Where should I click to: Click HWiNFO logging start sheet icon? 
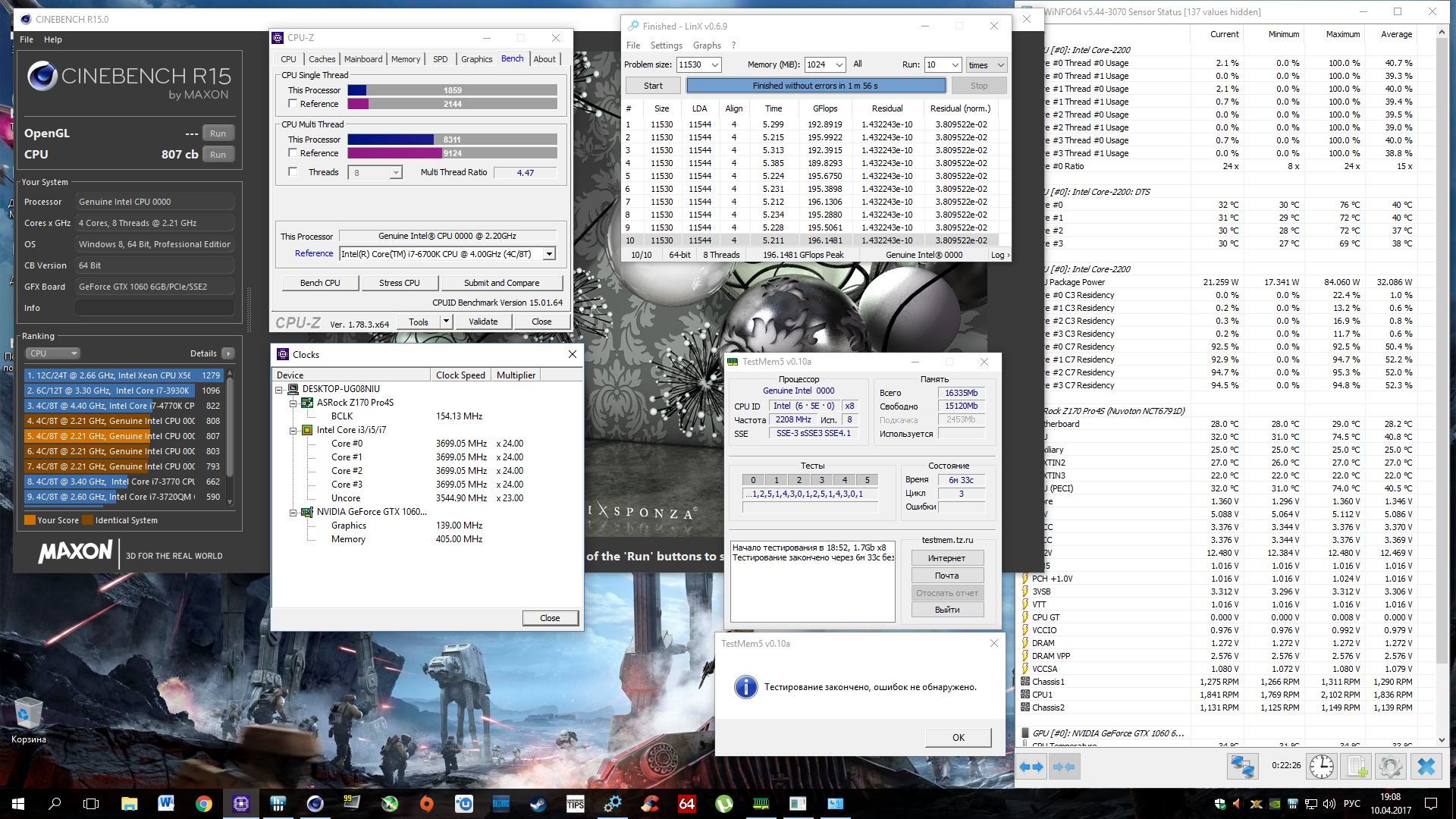tap(1357, 767)
